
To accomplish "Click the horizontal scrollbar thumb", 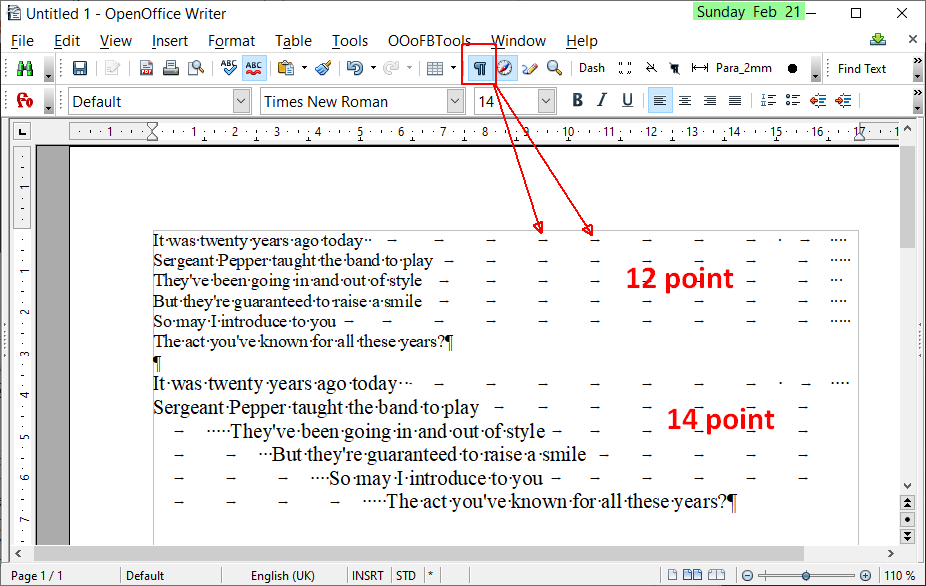I will 419,554.
